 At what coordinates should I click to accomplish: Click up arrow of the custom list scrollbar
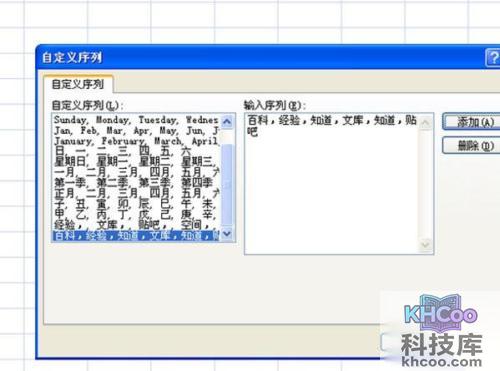[x=227, y=121]
